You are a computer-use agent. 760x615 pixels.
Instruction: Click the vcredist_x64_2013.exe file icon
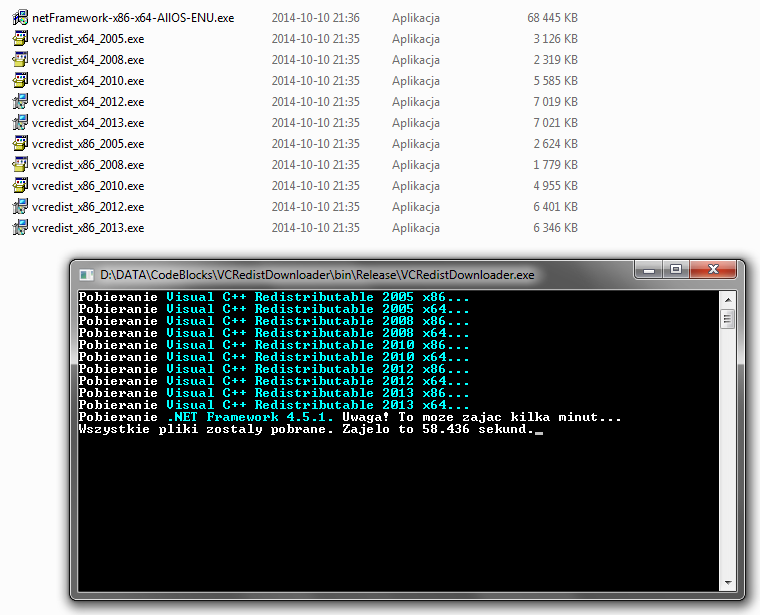20,123
